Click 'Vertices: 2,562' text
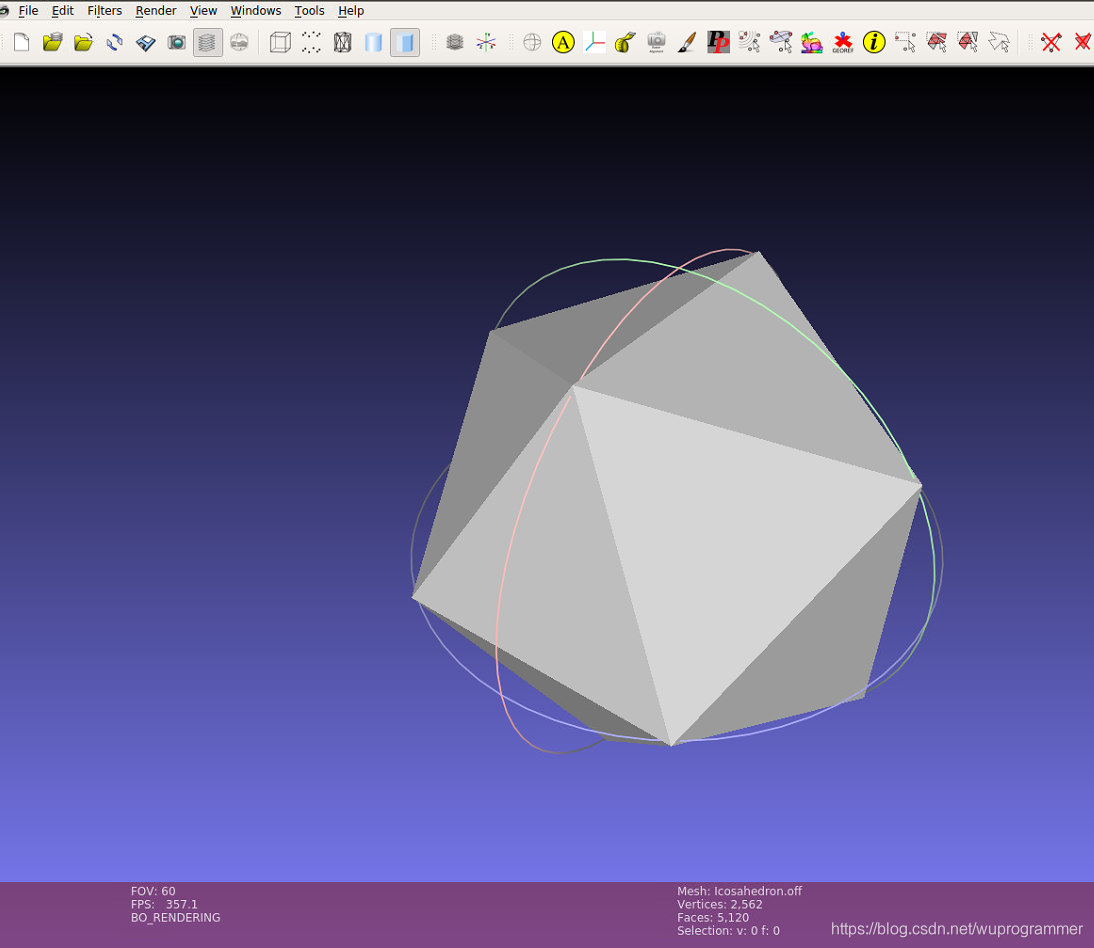Screen dimensions: 1094x948 click(x=719, y=904)
